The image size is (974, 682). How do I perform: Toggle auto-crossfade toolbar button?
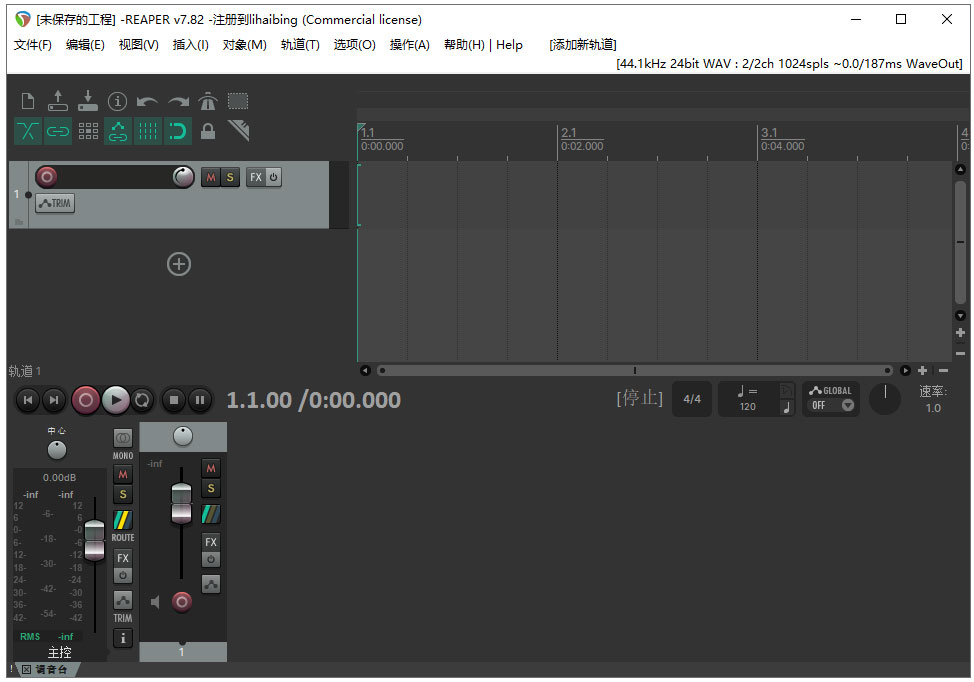coord(27,131)
